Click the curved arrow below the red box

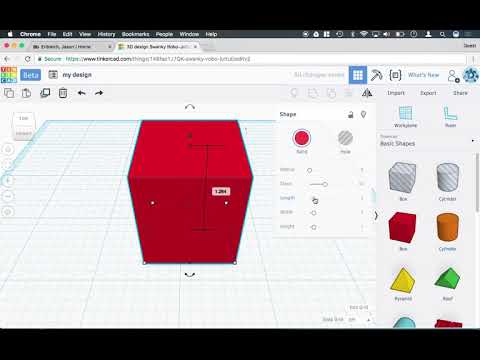tap(190, 275)
